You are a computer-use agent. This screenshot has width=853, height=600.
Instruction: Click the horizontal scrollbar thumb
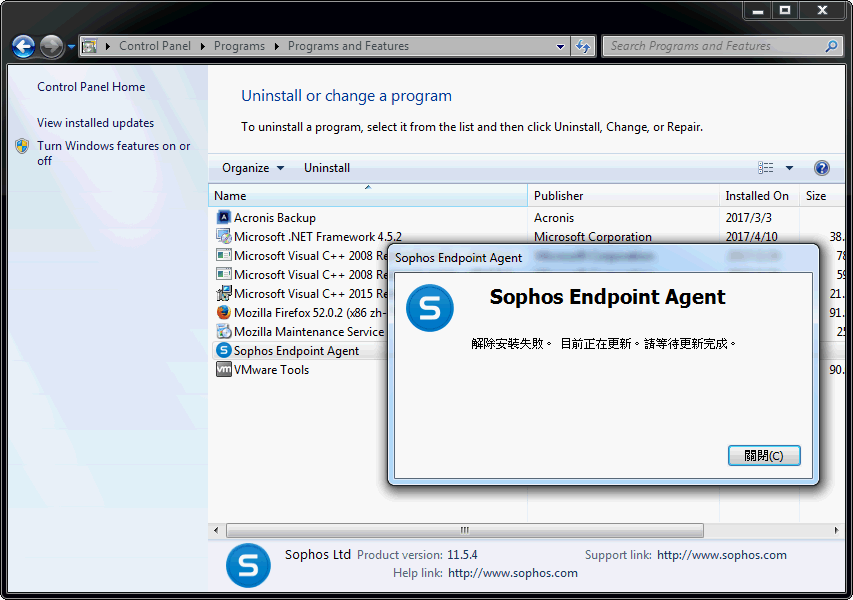pos(464,530)
